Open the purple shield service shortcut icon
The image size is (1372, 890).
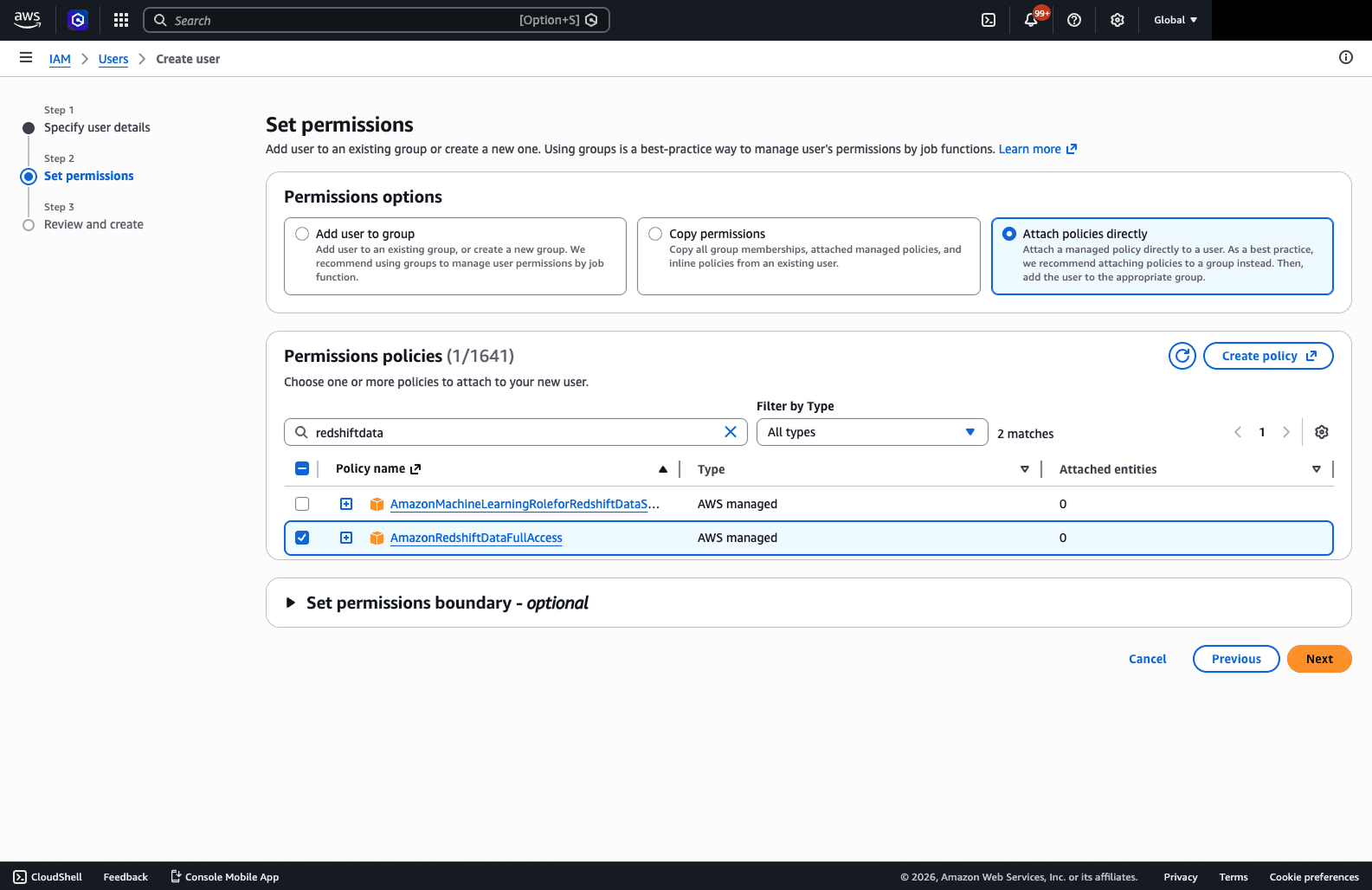78,20
